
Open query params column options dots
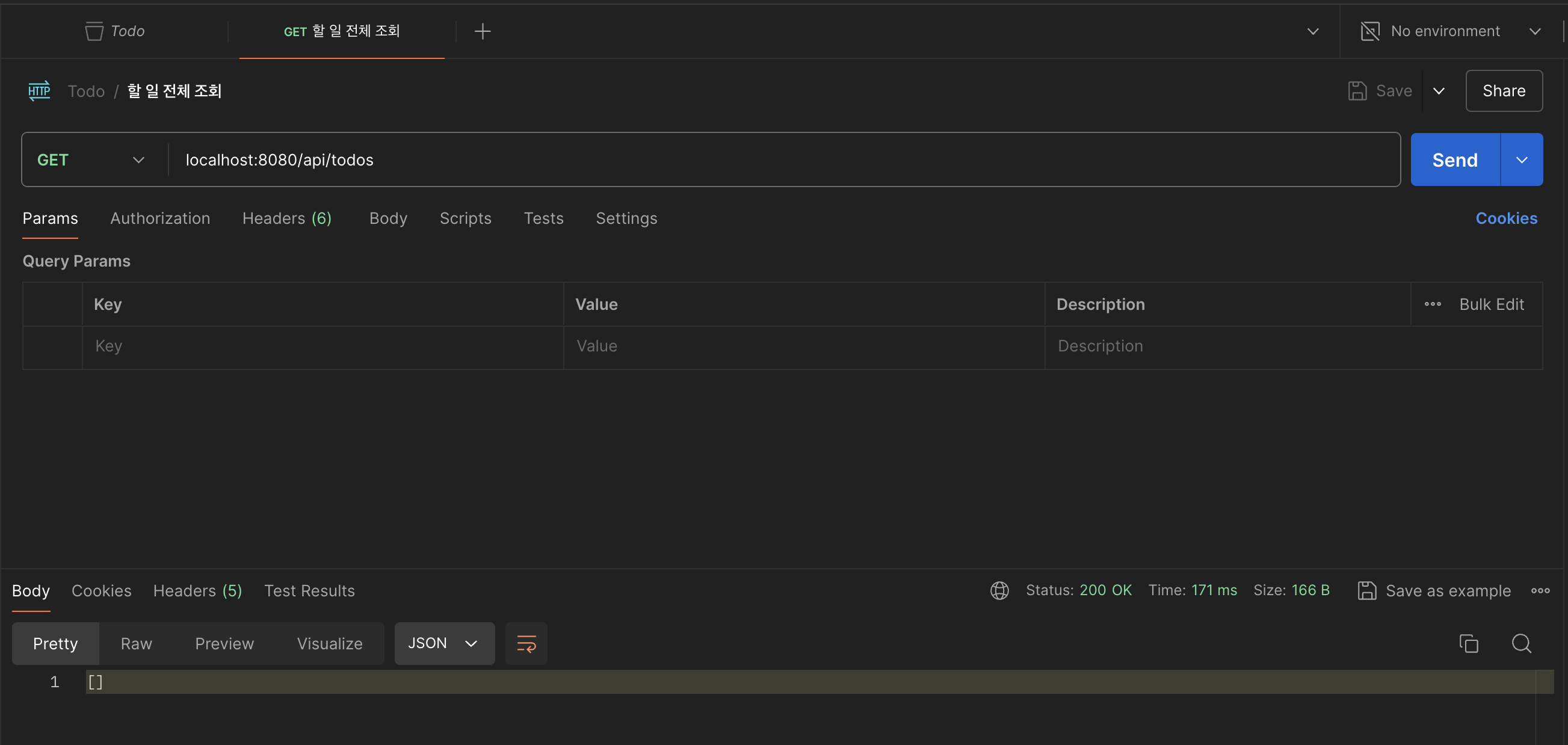click(1432, 304)
